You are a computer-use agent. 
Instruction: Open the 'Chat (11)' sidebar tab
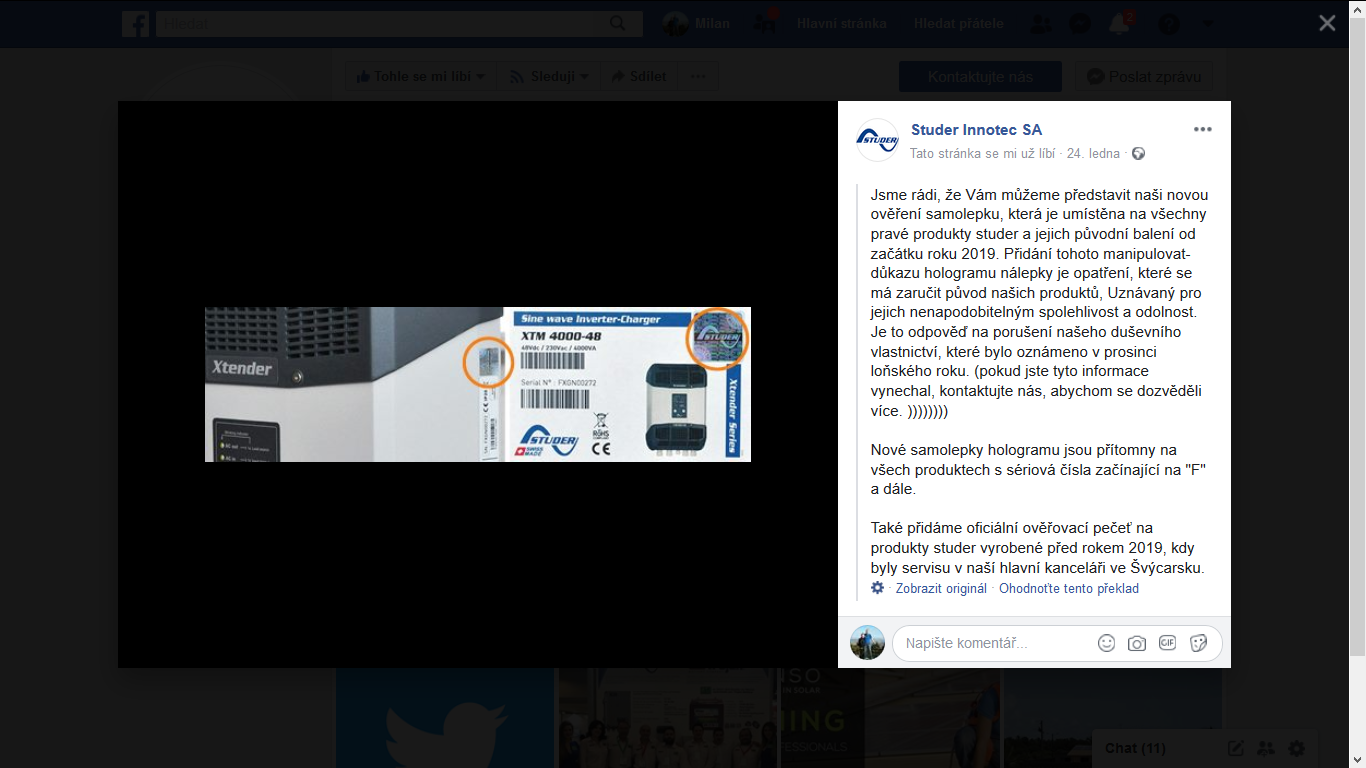point(1135,748)
